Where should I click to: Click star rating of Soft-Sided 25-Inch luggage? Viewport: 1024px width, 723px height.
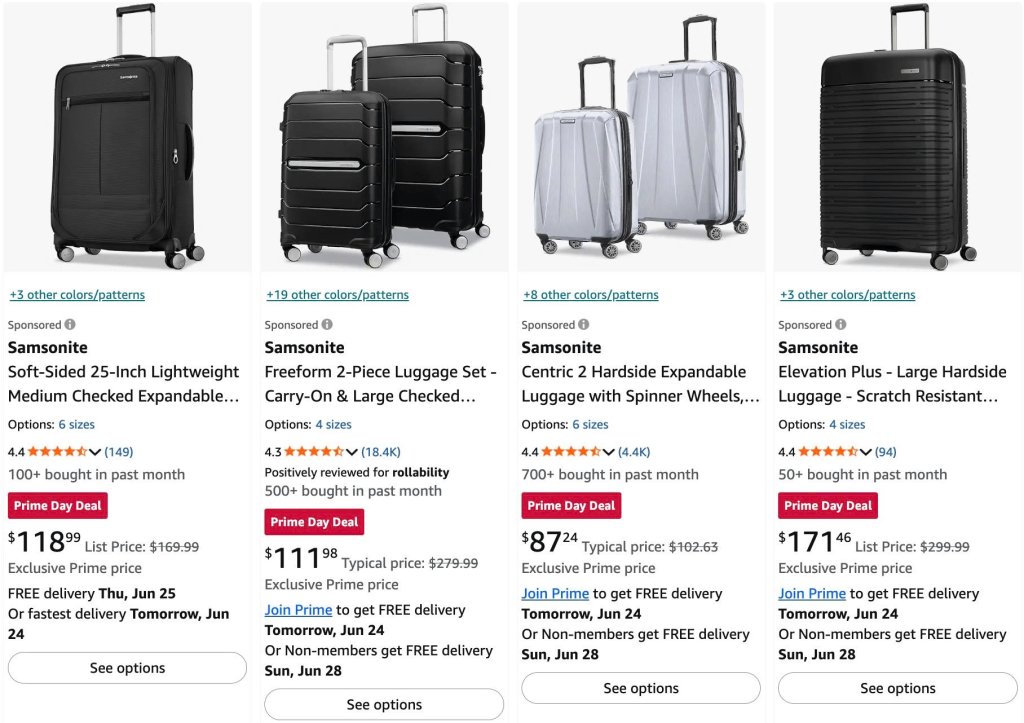(x=57, y=451)
